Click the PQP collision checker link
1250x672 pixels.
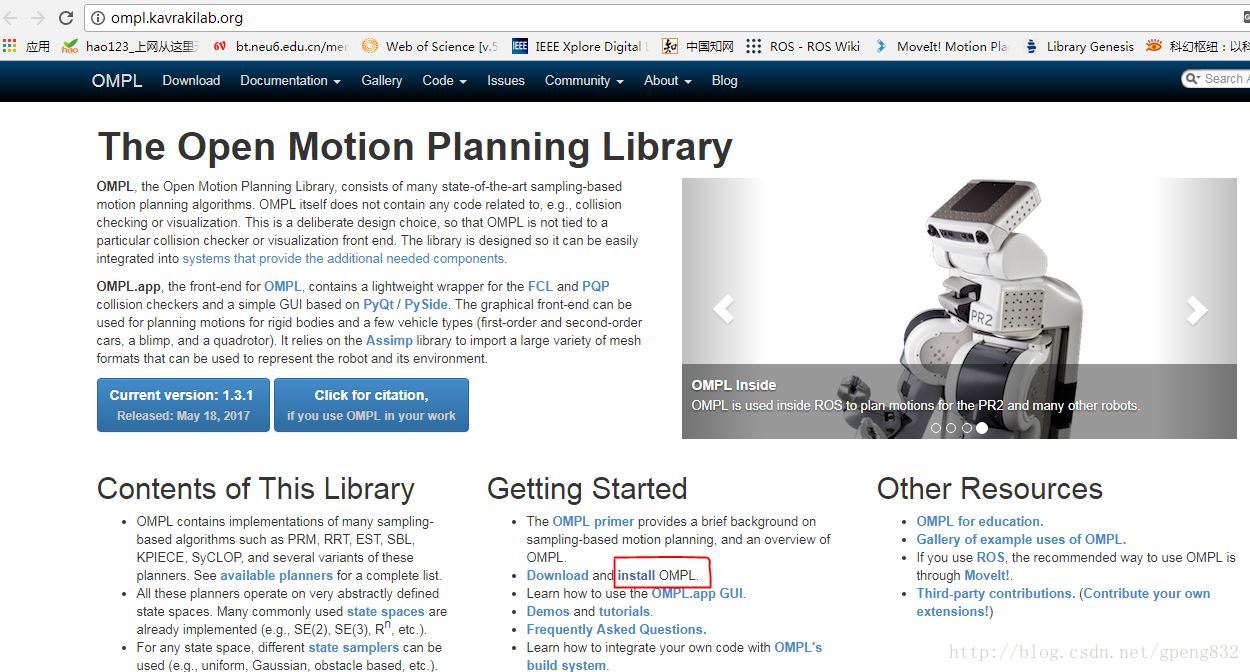(596, 286)
